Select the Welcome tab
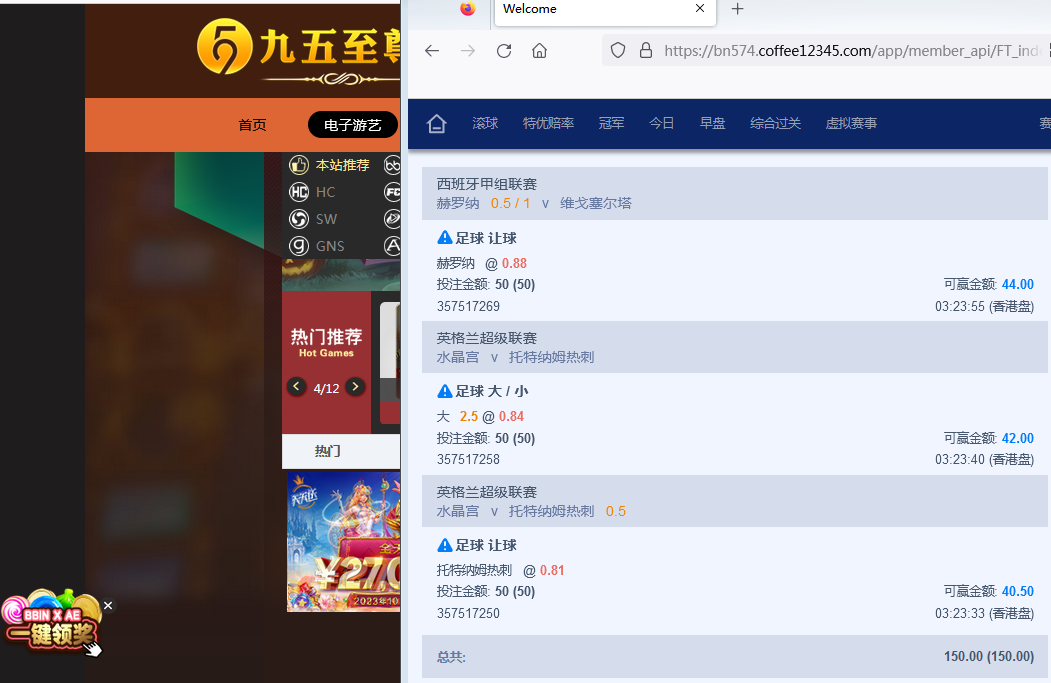The image size is (1051, 683). [605, 11]
